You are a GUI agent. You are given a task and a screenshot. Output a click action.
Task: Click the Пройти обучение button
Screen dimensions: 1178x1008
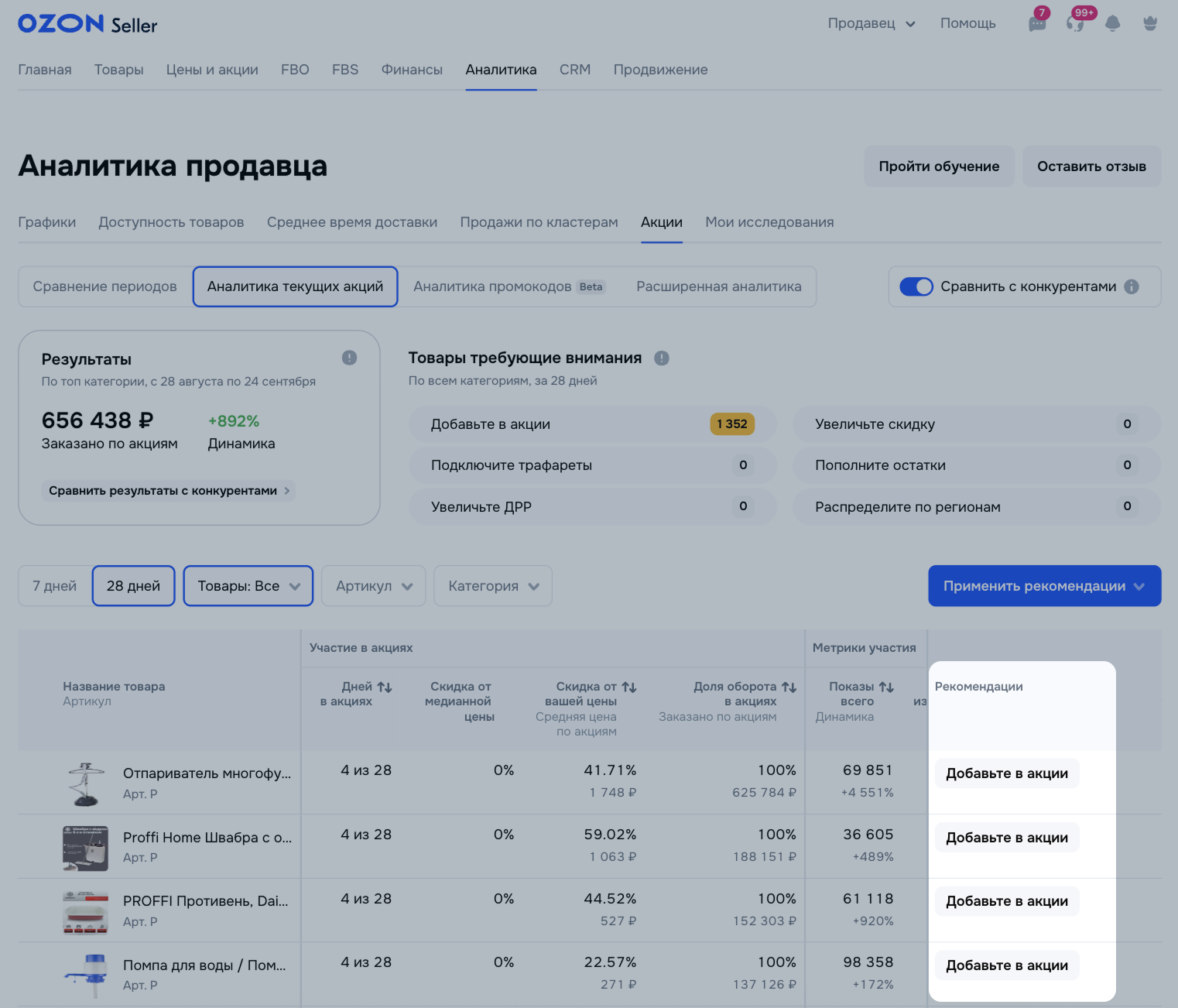[x=939, y=166]
